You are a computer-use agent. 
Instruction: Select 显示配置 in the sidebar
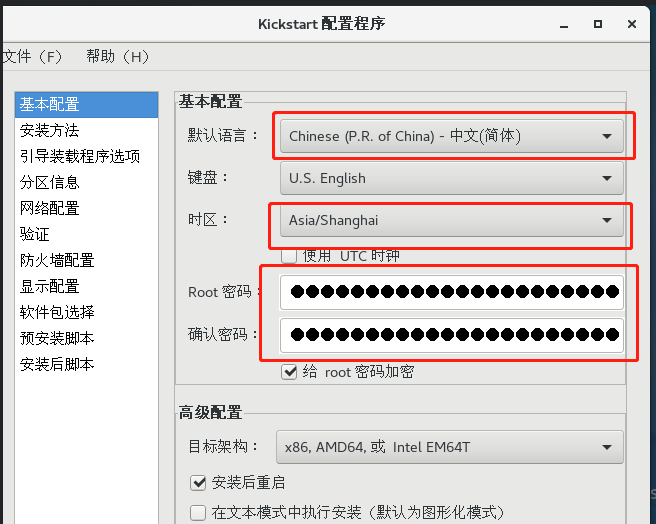(x=87, y=286)
